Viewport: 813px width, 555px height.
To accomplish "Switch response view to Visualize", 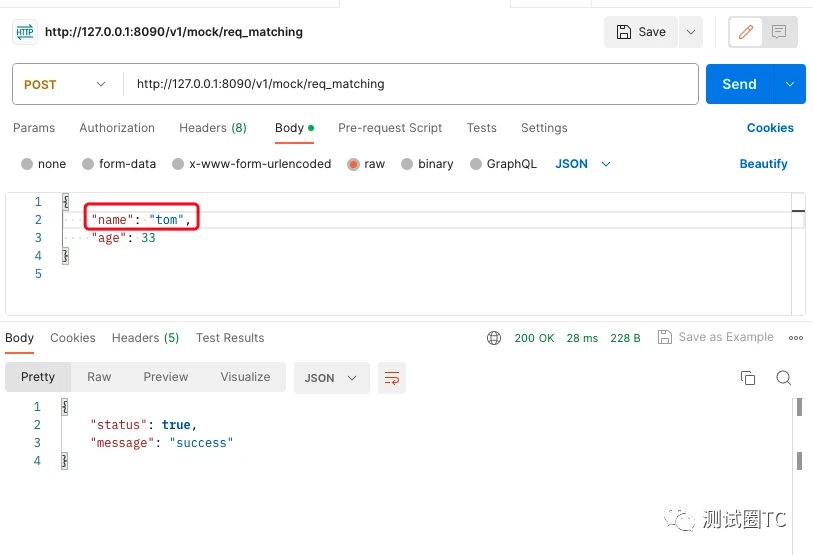I will pyautogui.click(x=245, y=377).
